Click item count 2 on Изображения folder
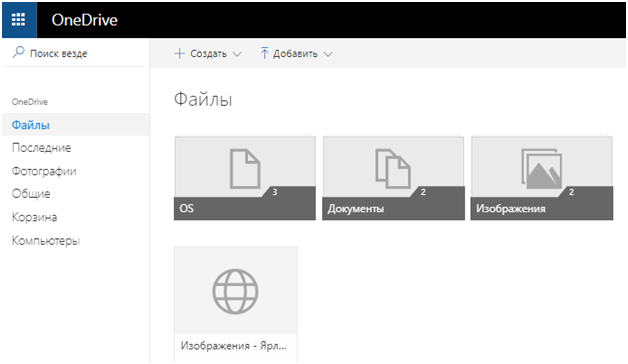628x364 pixels. click(x=572, y=192)
